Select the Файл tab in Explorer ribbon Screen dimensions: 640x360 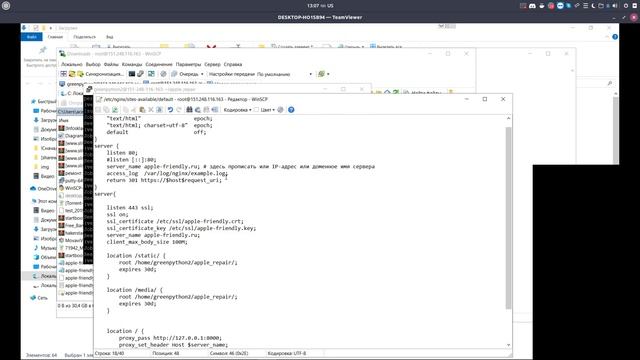(31, 37)
